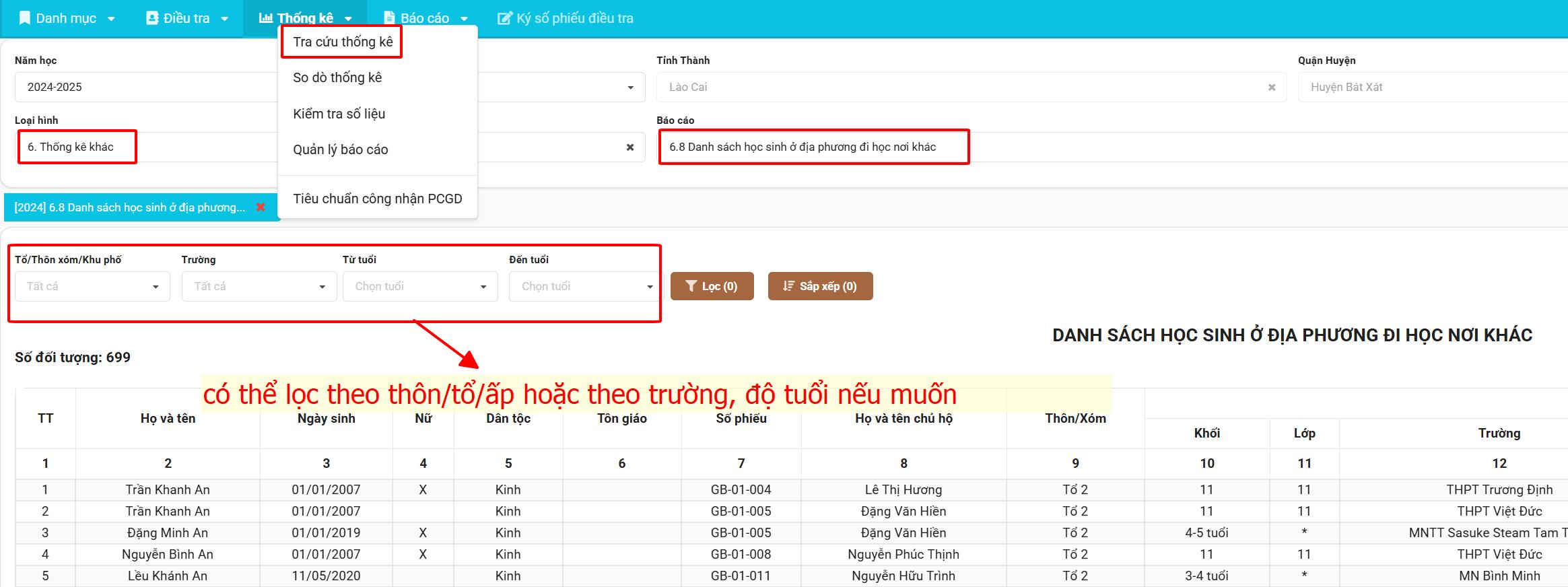Viewport: 1568px width, 587px height.
Task: Open Kiểm tra số liệu menu entry
Action: [x=339, y=114]
